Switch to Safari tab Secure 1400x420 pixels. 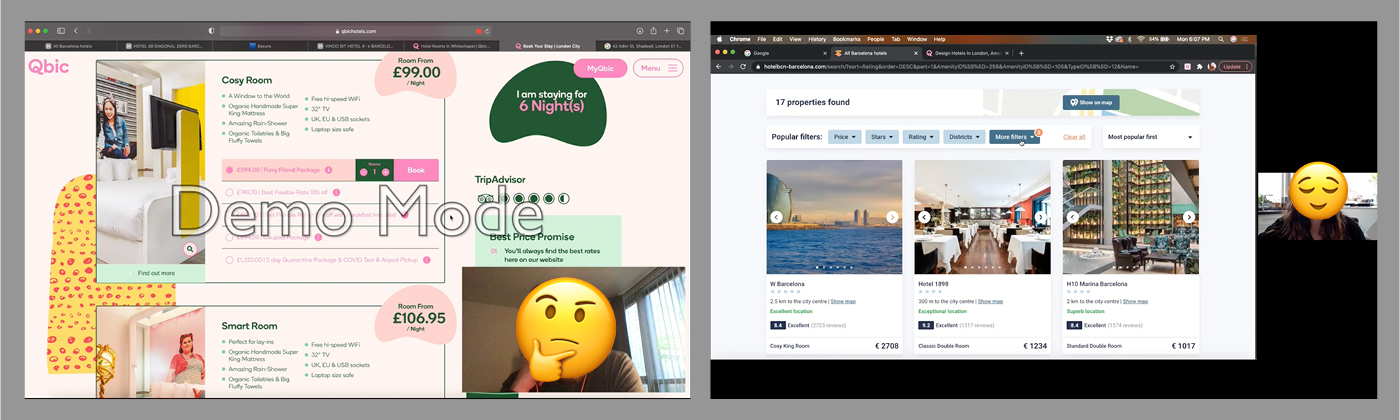pyautogui.click(x=260, y=45)
